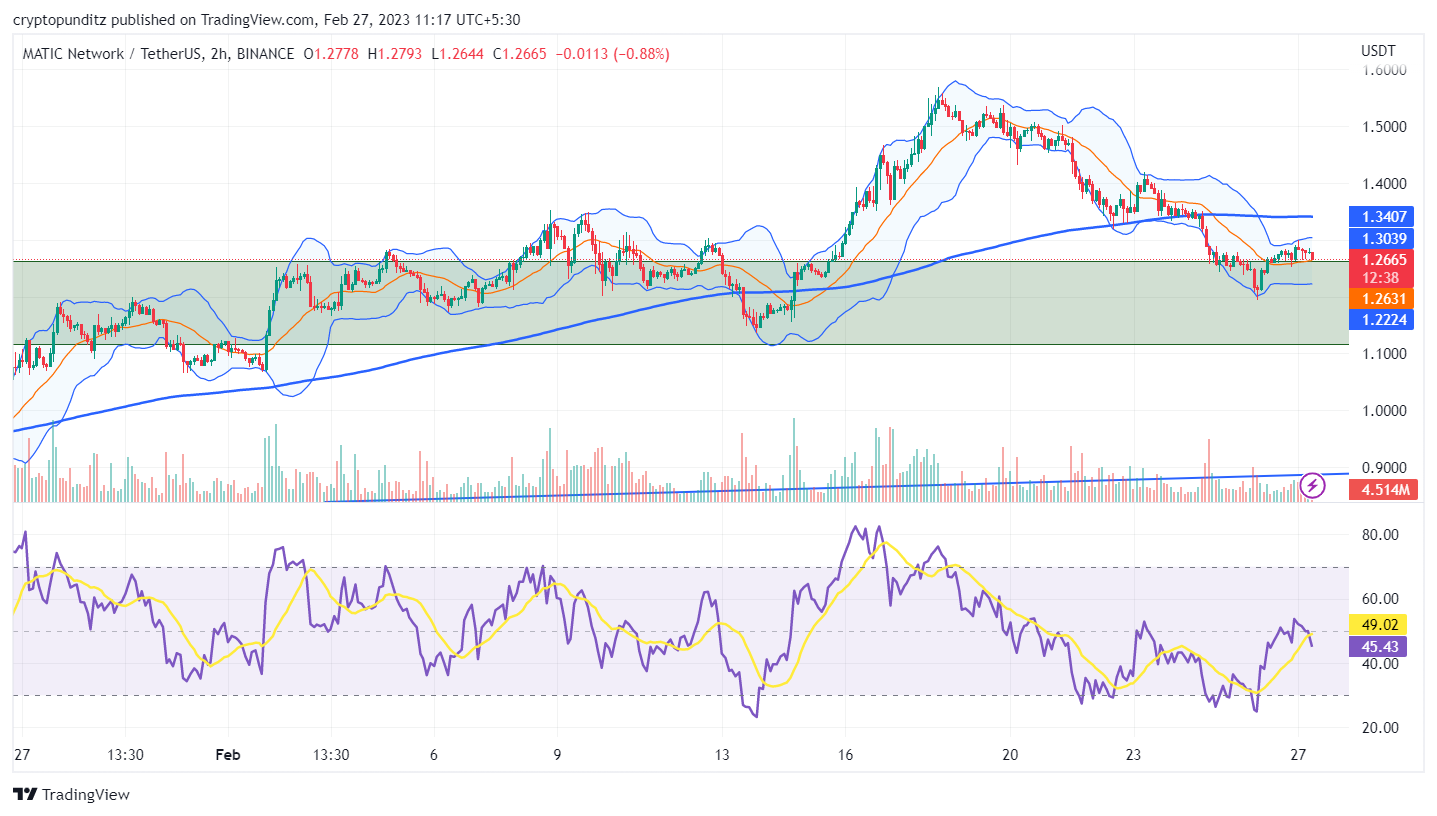Viewport: 1437px width, 816px height.
Task: Click the close value C1.2665
Action: pos(519,54)
